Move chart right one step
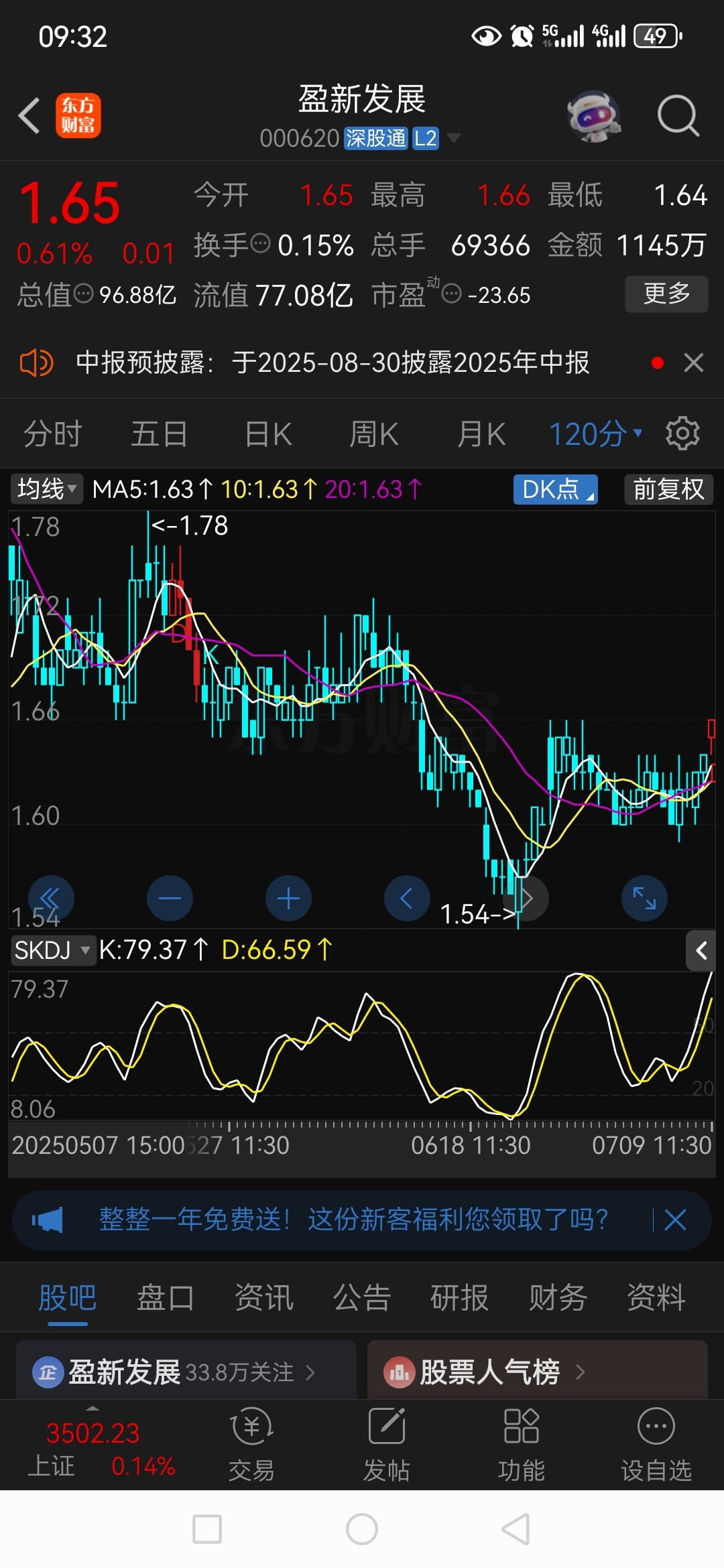 pyautogui.click(x=526, y=898)
